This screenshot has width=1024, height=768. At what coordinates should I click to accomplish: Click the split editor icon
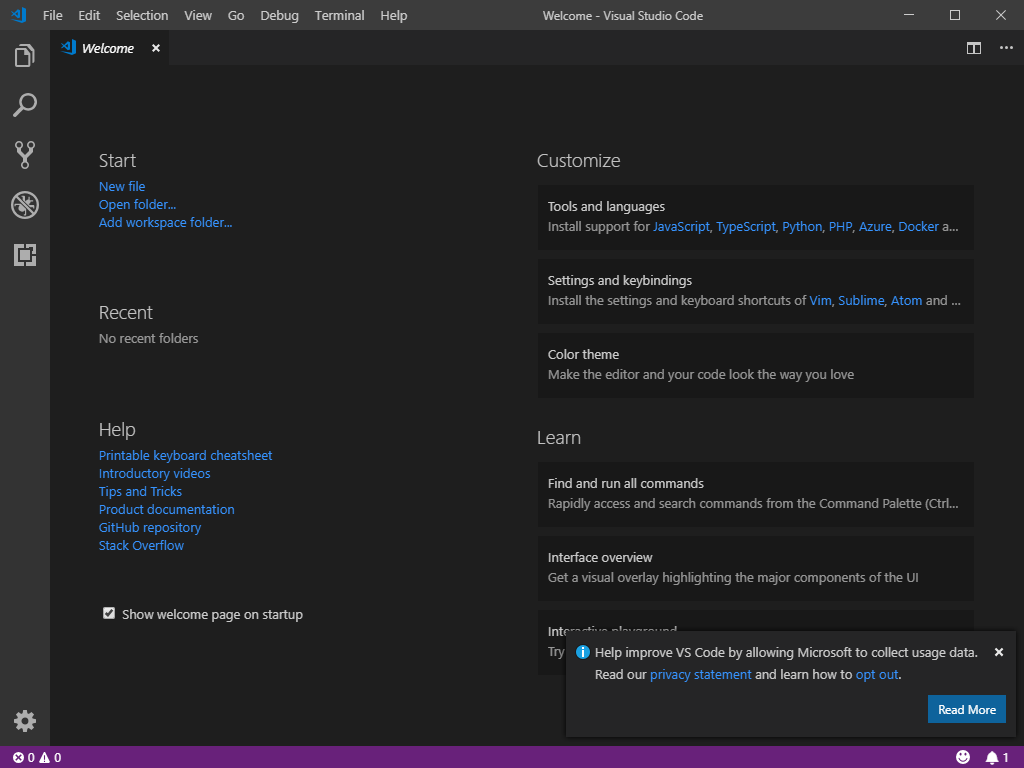(974, 48)
